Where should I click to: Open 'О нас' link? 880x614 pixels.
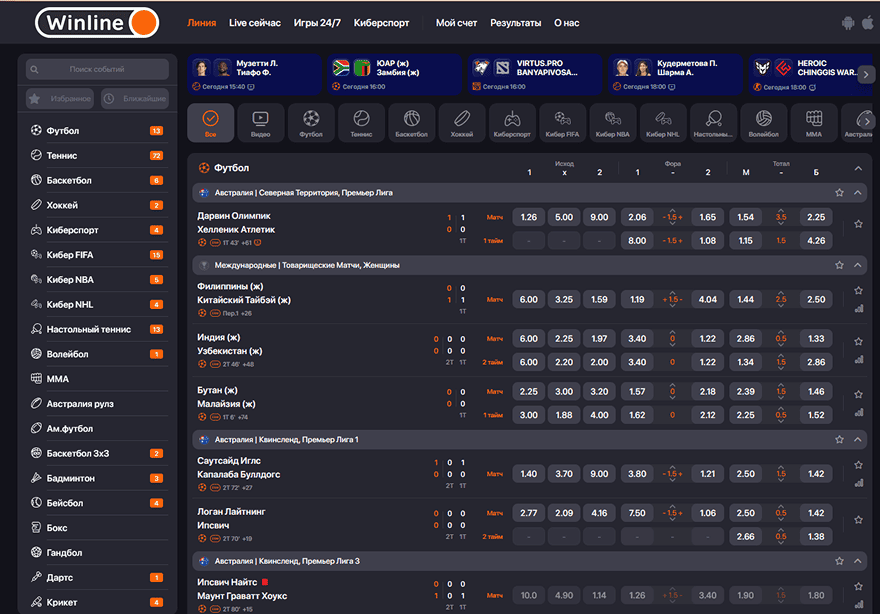(566, 23)
